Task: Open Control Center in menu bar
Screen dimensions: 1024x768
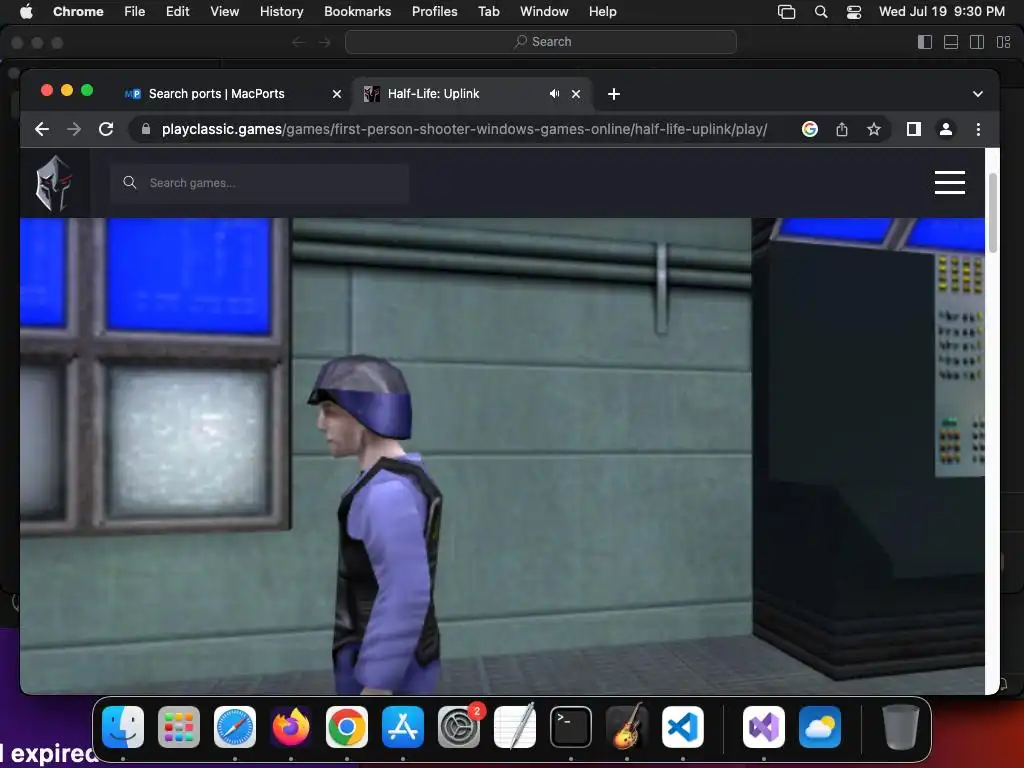Action: 854,12
